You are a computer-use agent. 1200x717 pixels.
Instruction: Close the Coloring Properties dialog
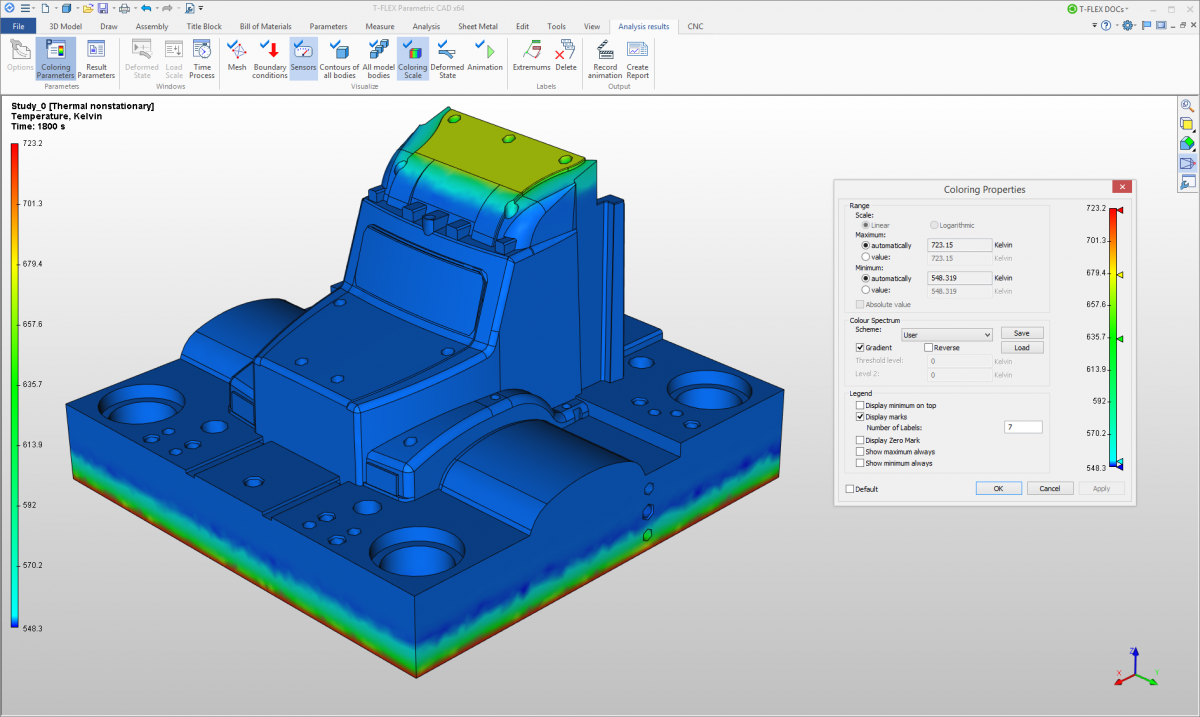click(1122, 187)
